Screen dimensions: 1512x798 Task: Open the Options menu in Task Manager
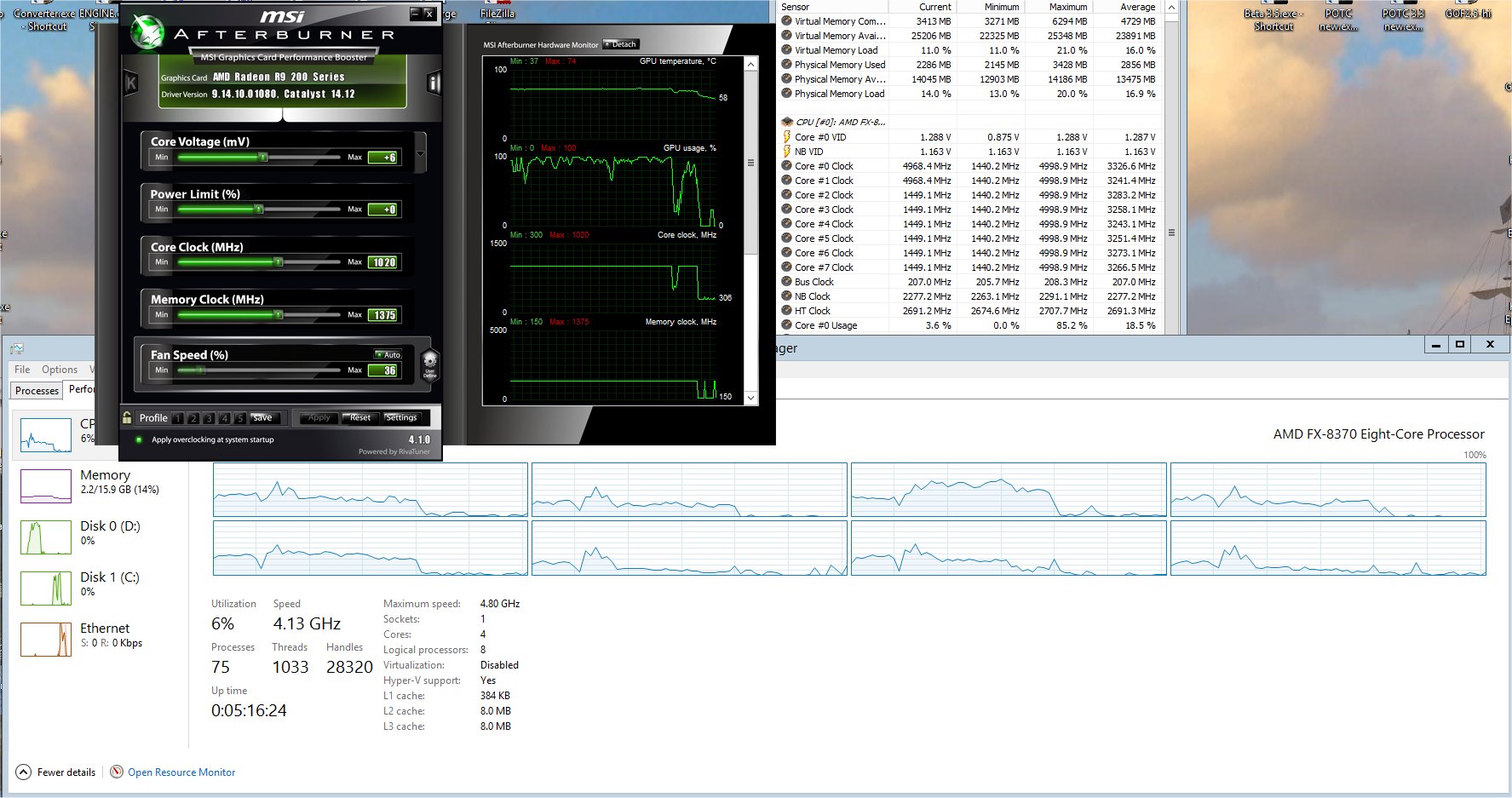(60, 370)
